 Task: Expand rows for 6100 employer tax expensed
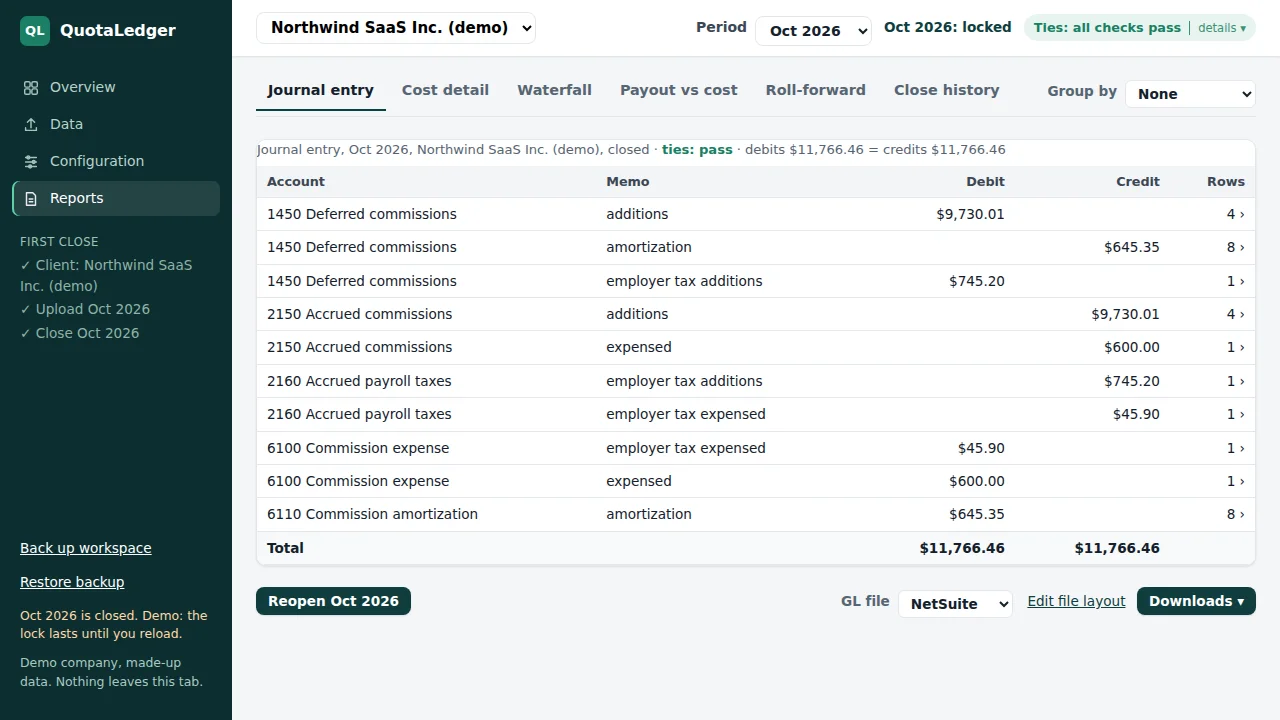pos(1236,448)
